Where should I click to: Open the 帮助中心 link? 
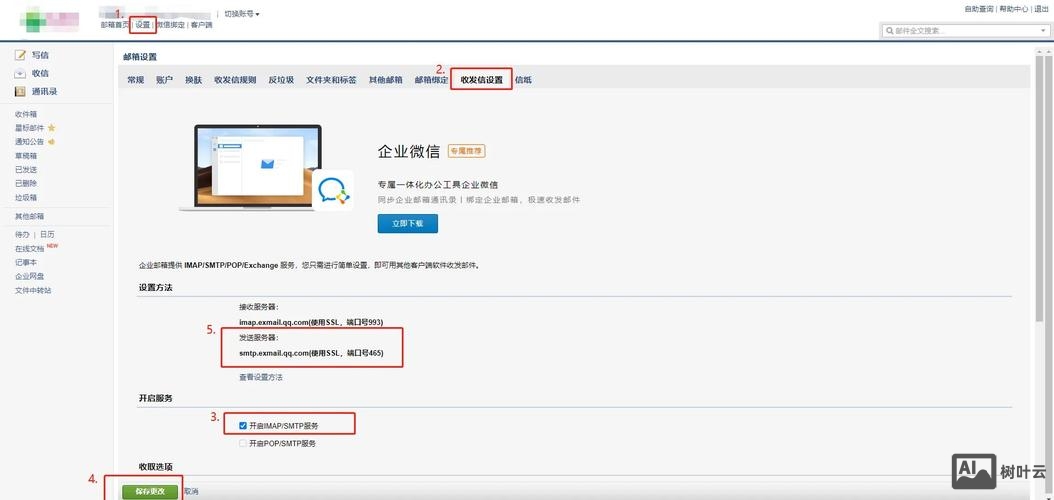pos(1014,9)
